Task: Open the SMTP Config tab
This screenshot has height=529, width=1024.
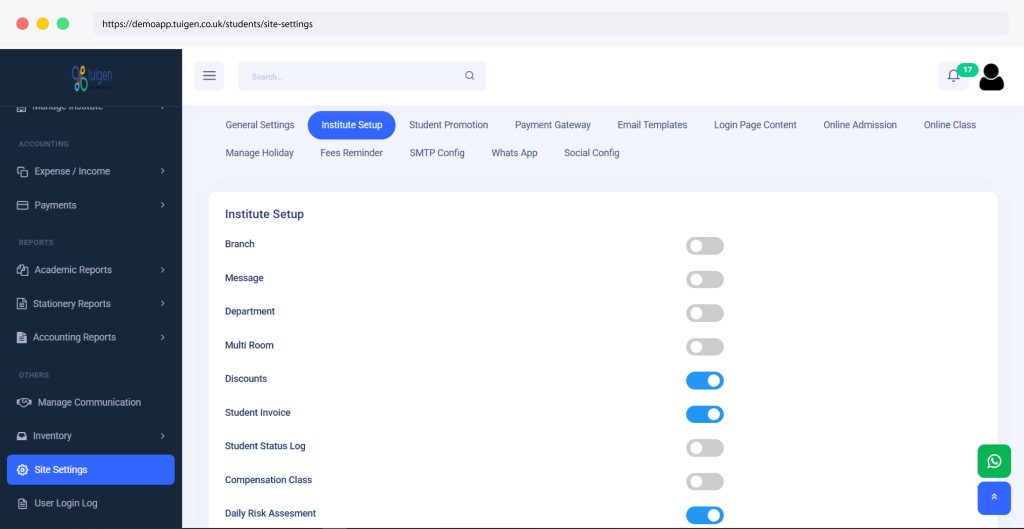Action: coord(437,153)
